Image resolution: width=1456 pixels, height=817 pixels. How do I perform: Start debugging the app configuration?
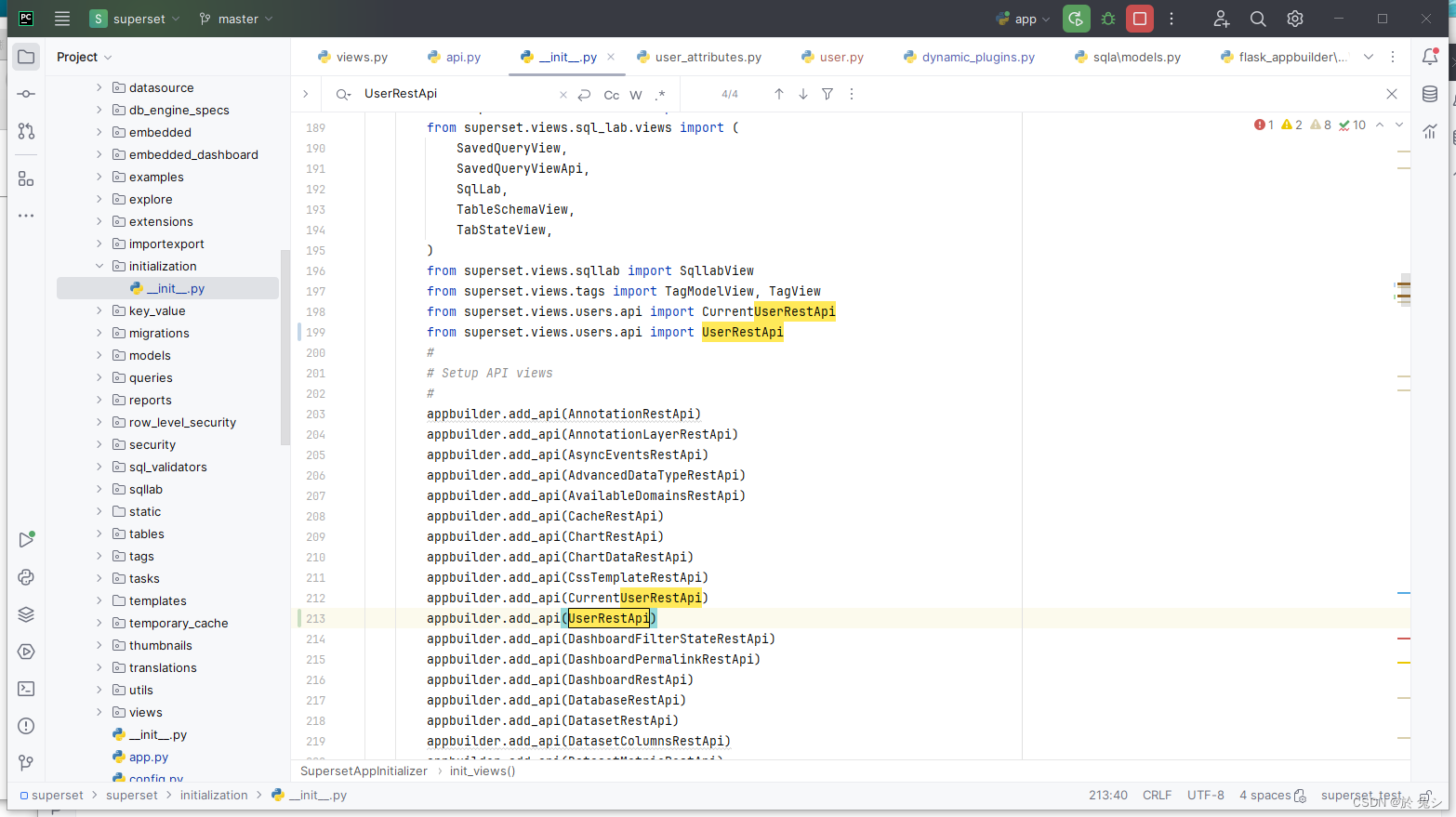point(1108,19)
